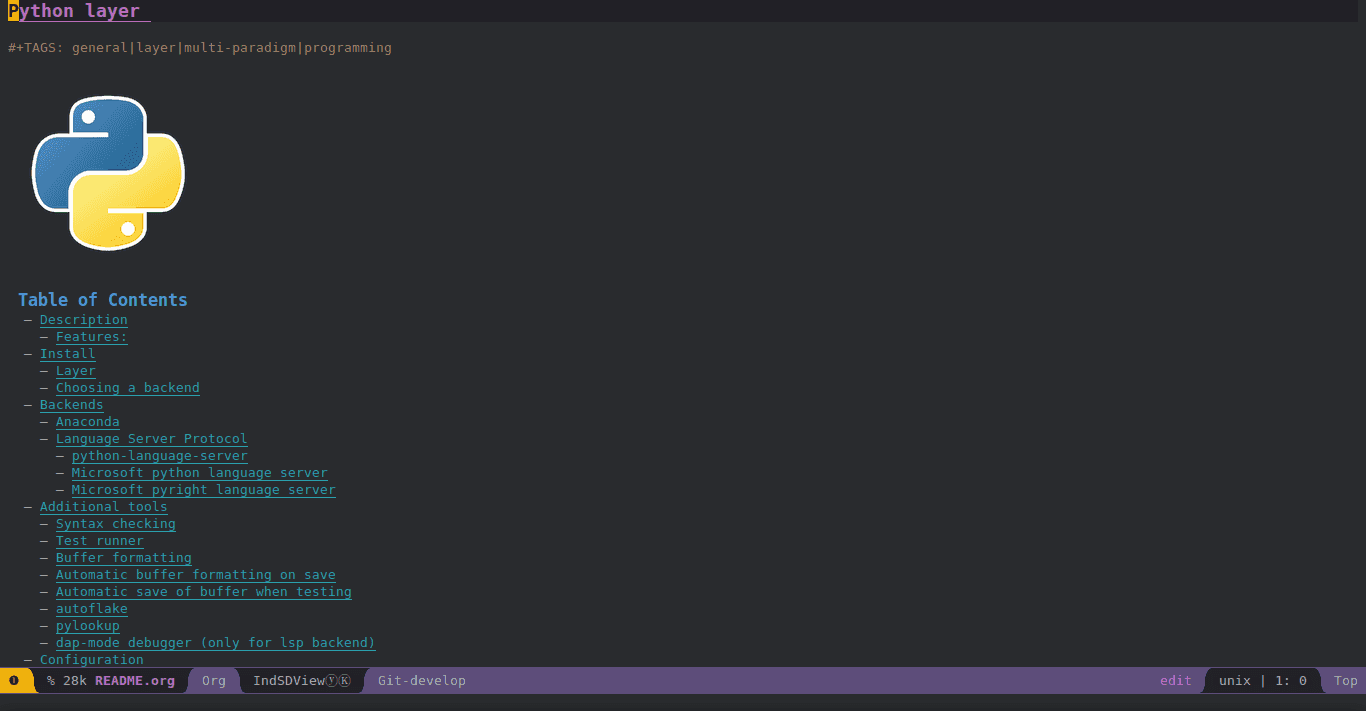Viewport: 1366px width, 711px height.
Task: Click the Python layer title heading
Action: 75,12
